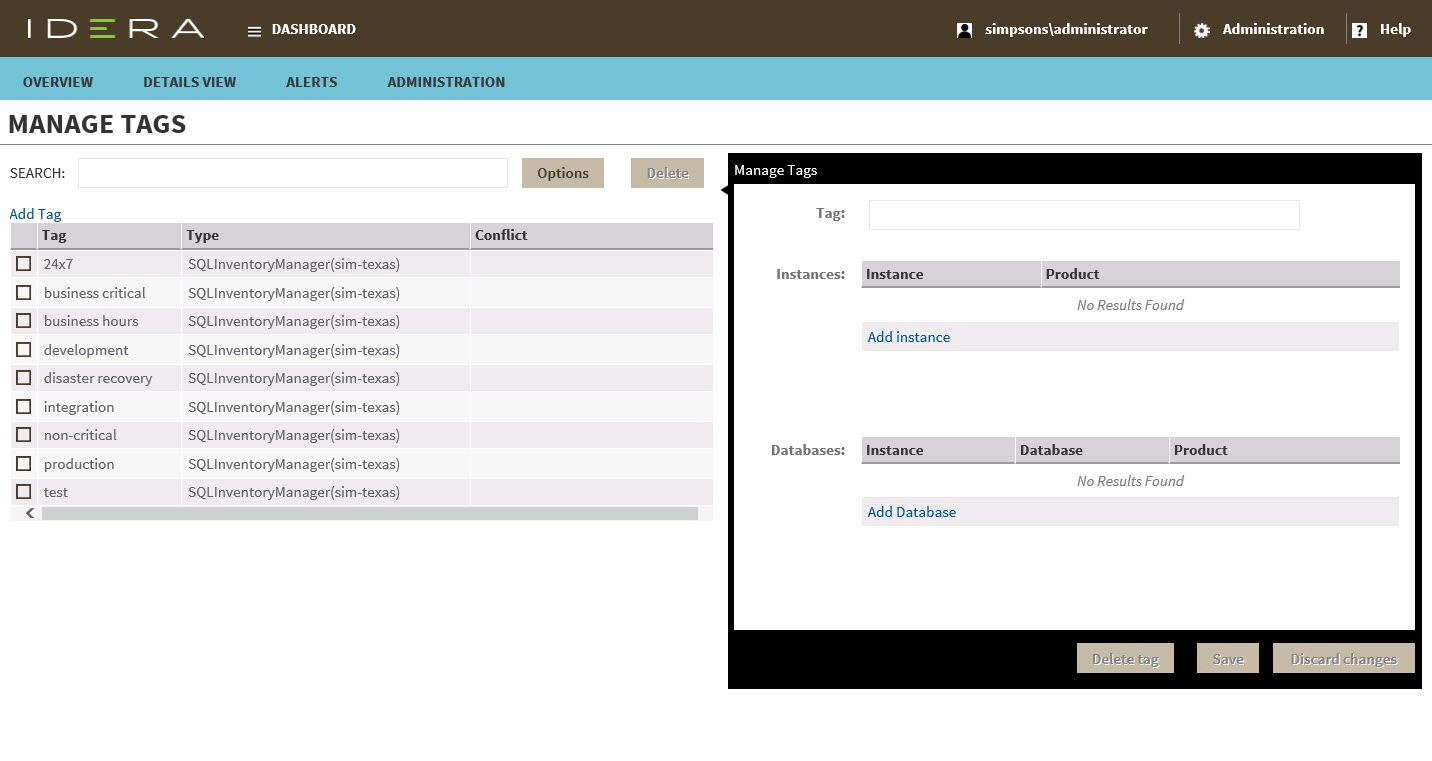
Task: Click the Add Database link
Action: coord(911,511)
